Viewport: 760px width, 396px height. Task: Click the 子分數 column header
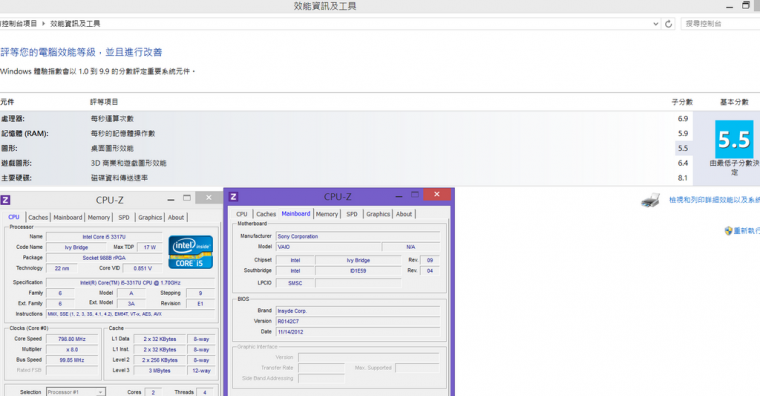682,102
